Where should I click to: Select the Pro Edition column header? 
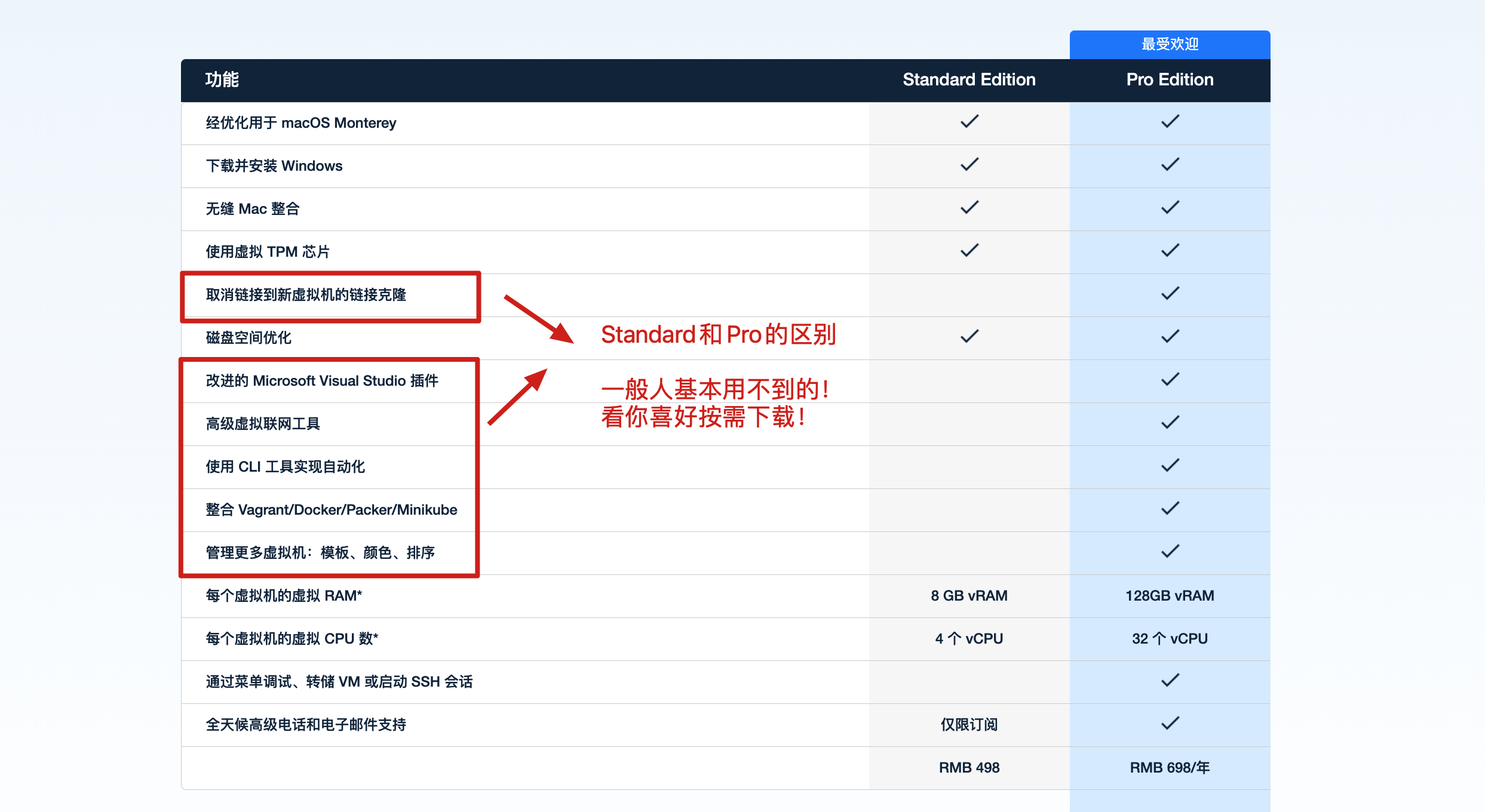tap(1170, 80)
